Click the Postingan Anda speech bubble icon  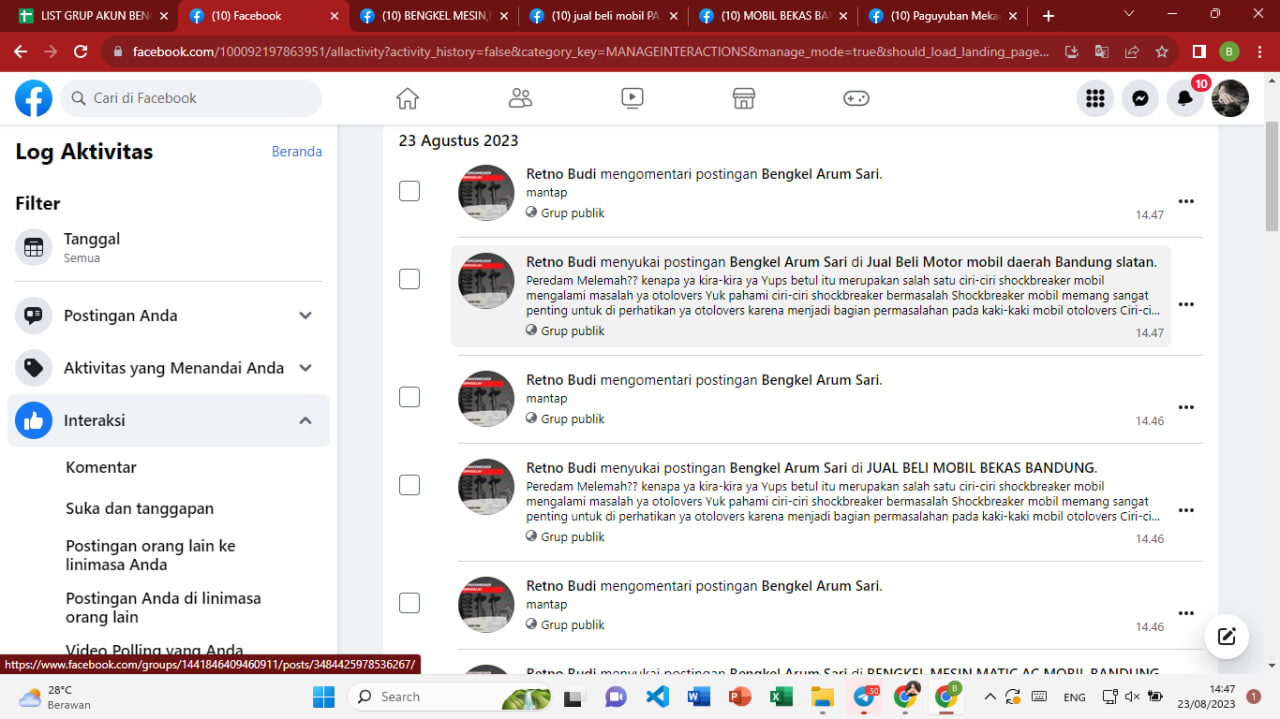34,315
